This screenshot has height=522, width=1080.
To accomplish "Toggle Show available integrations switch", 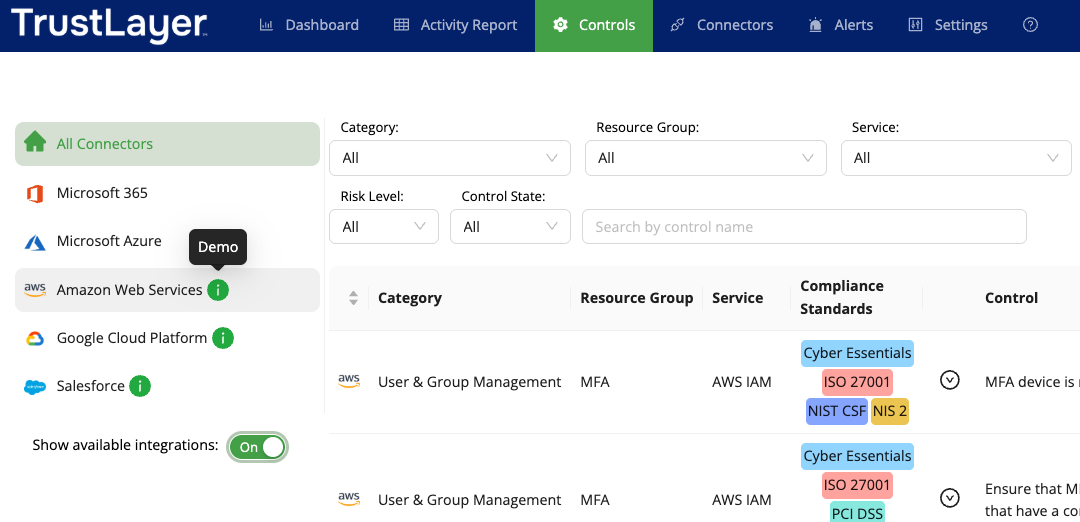I will tap(257, 447).
